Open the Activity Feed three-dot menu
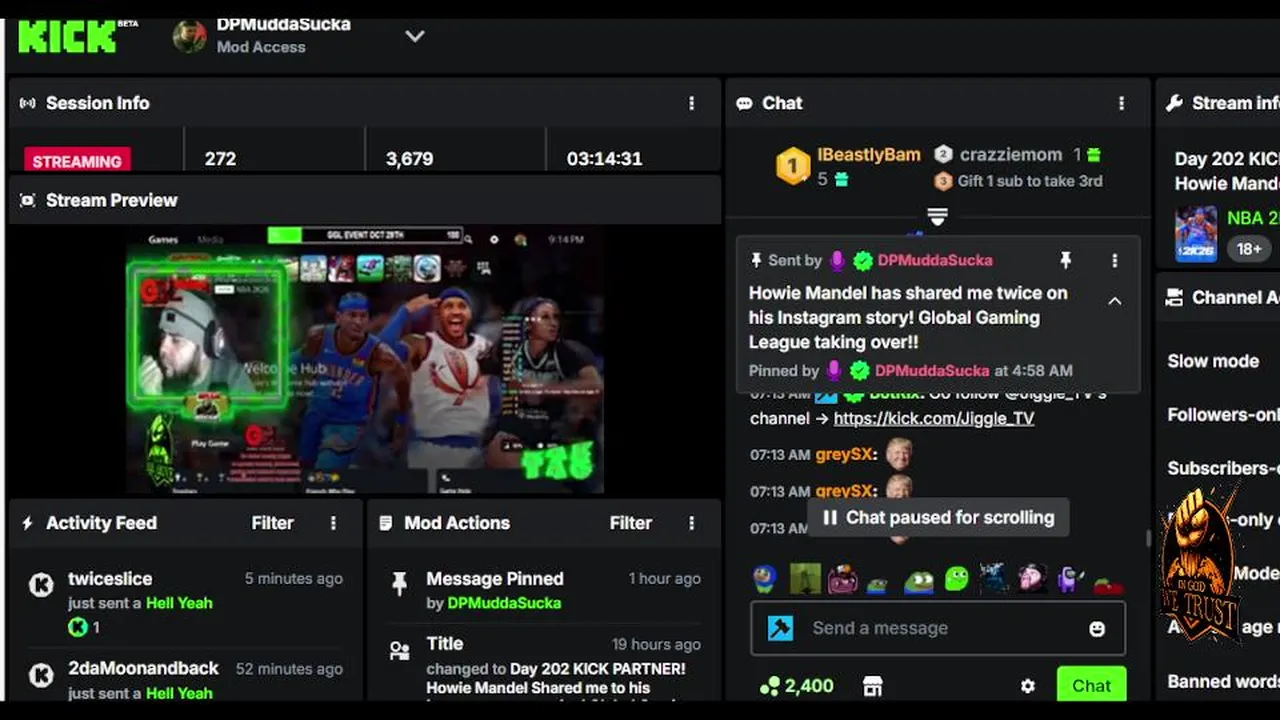This screenshot has height=720, width=1280. point(333,523)
